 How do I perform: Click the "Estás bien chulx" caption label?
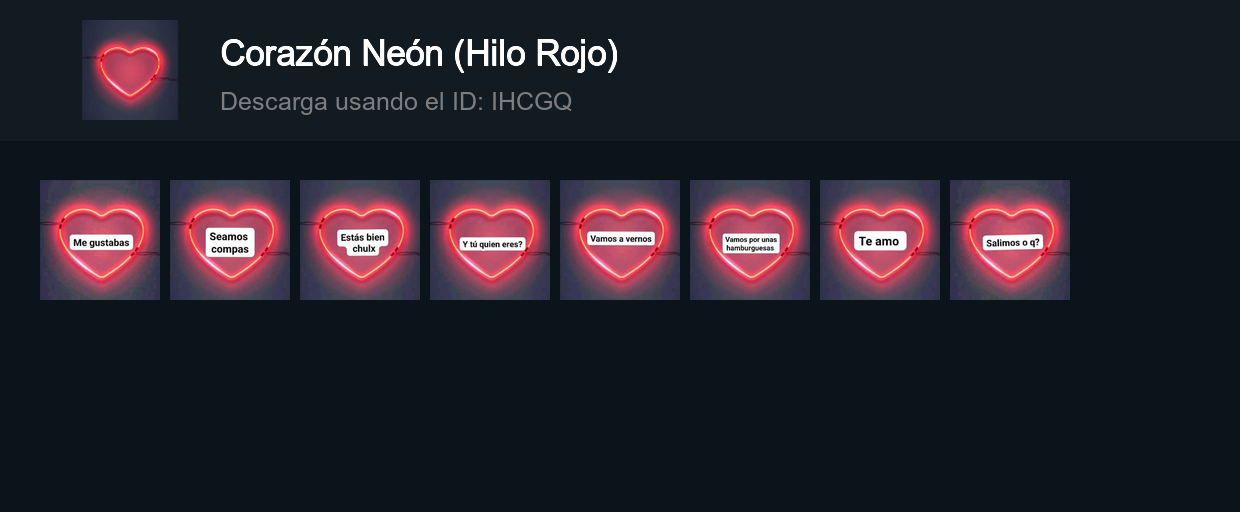(x=362, y=243)
